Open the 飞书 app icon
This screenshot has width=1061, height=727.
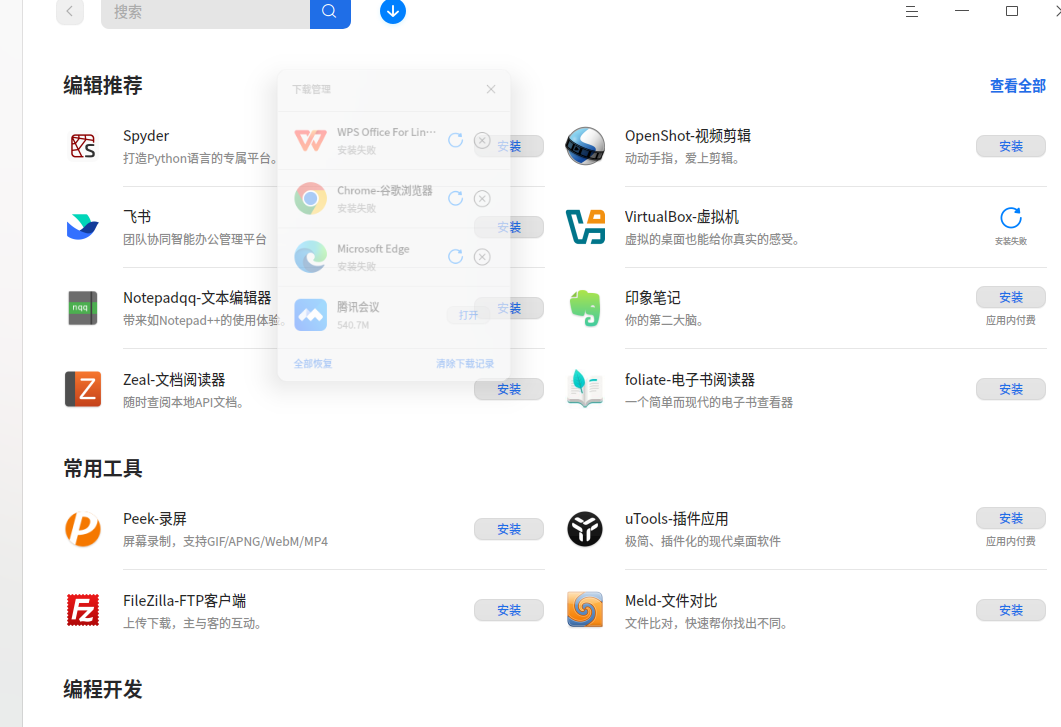83,227
